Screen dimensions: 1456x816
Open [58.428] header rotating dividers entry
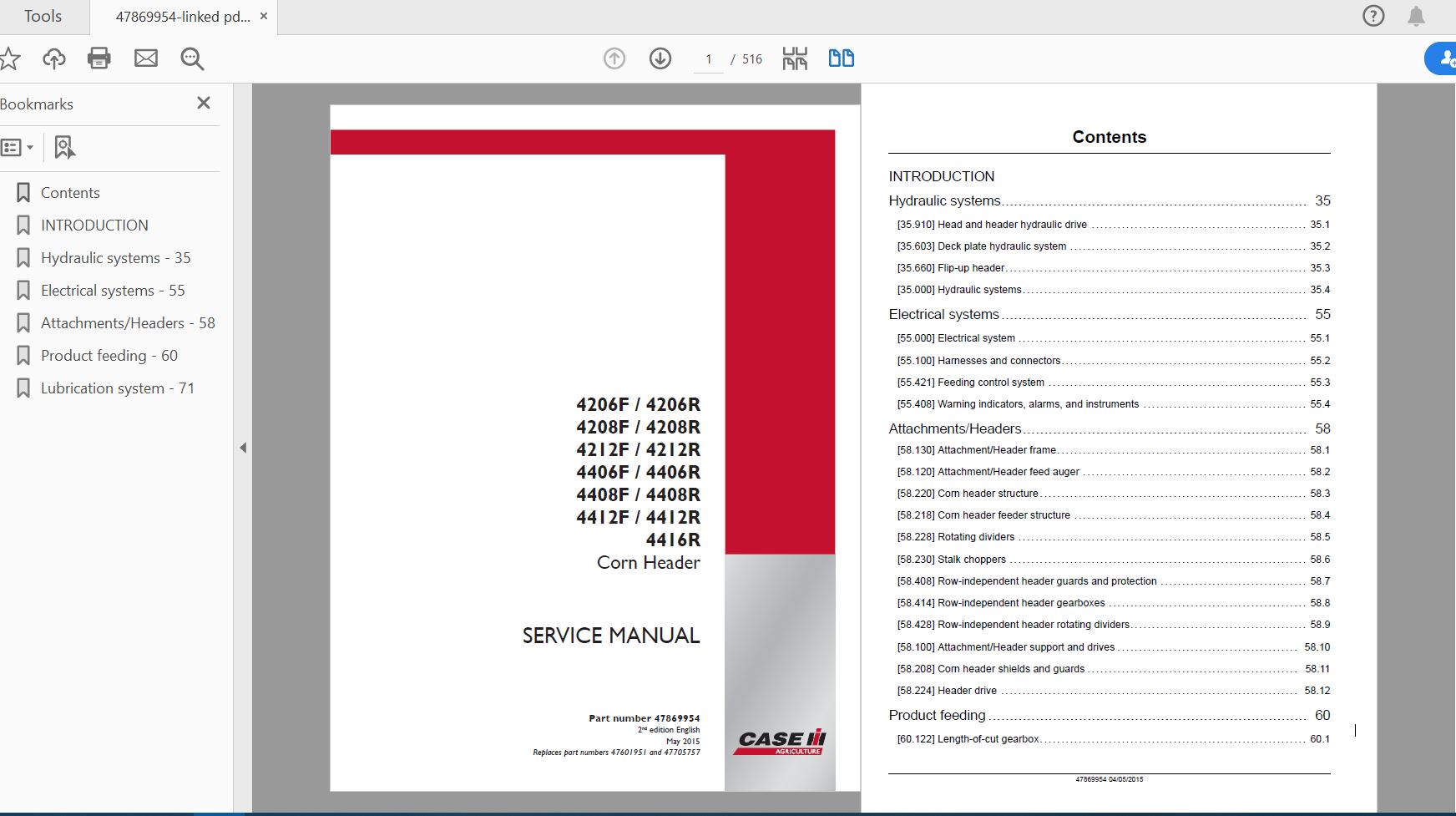coord(1114,625)
